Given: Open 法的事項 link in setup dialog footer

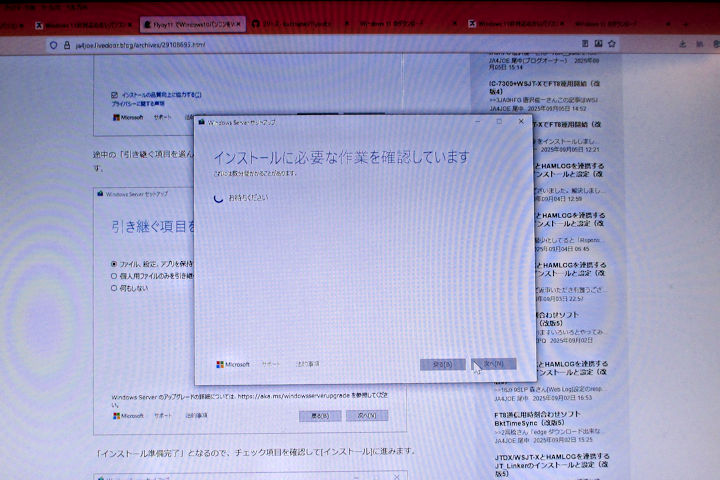Looking at the screenshot, I should click(306, 364).
